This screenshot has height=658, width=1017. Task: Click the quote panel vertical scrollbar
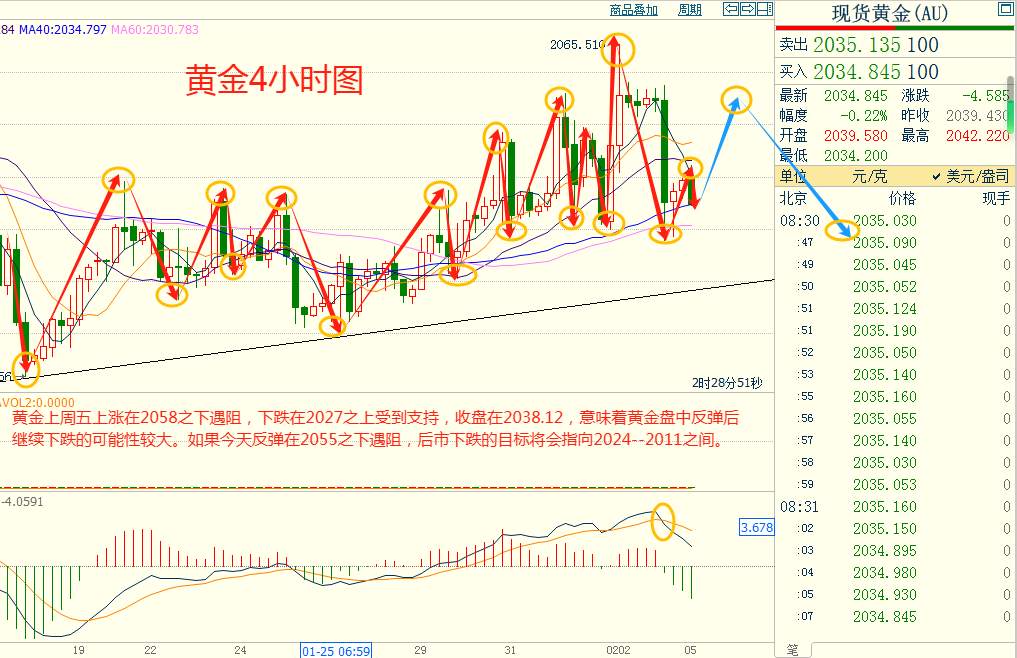[x=1010, y=104]
